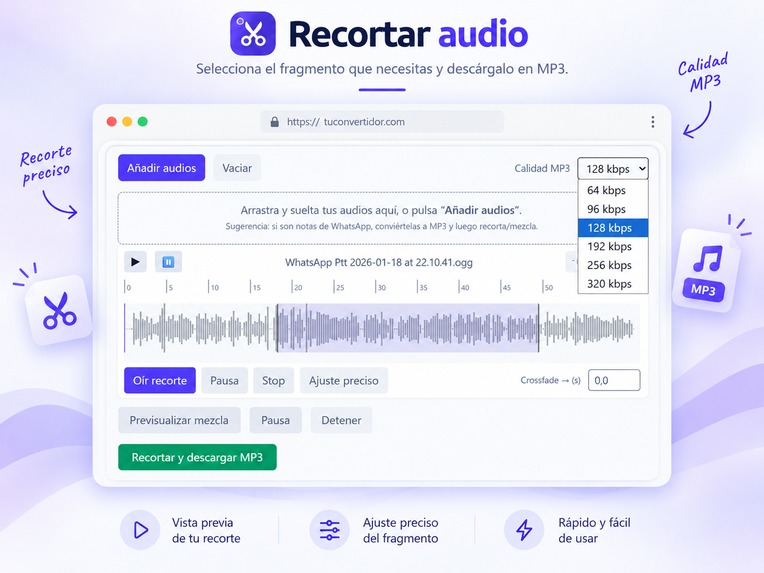
Task: Click the Calidad MP3 label
Action: click(542, 169)
